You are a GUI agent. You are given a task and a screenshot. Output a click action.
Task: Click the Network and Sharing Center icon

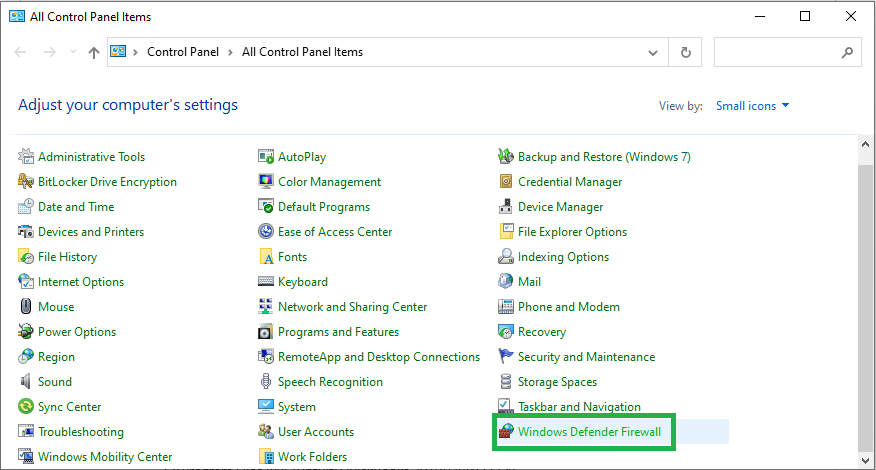pyautogui.click(x=266, y=306)
